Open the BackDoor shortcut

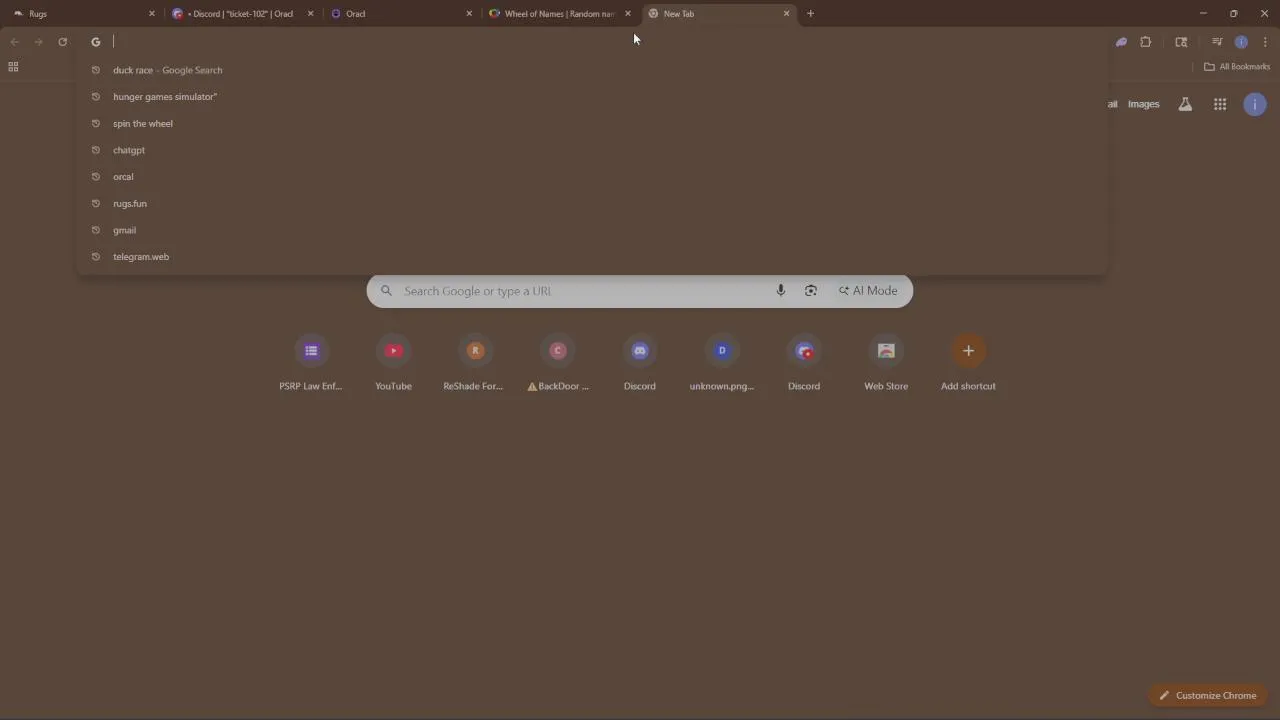tap(558, 364)
